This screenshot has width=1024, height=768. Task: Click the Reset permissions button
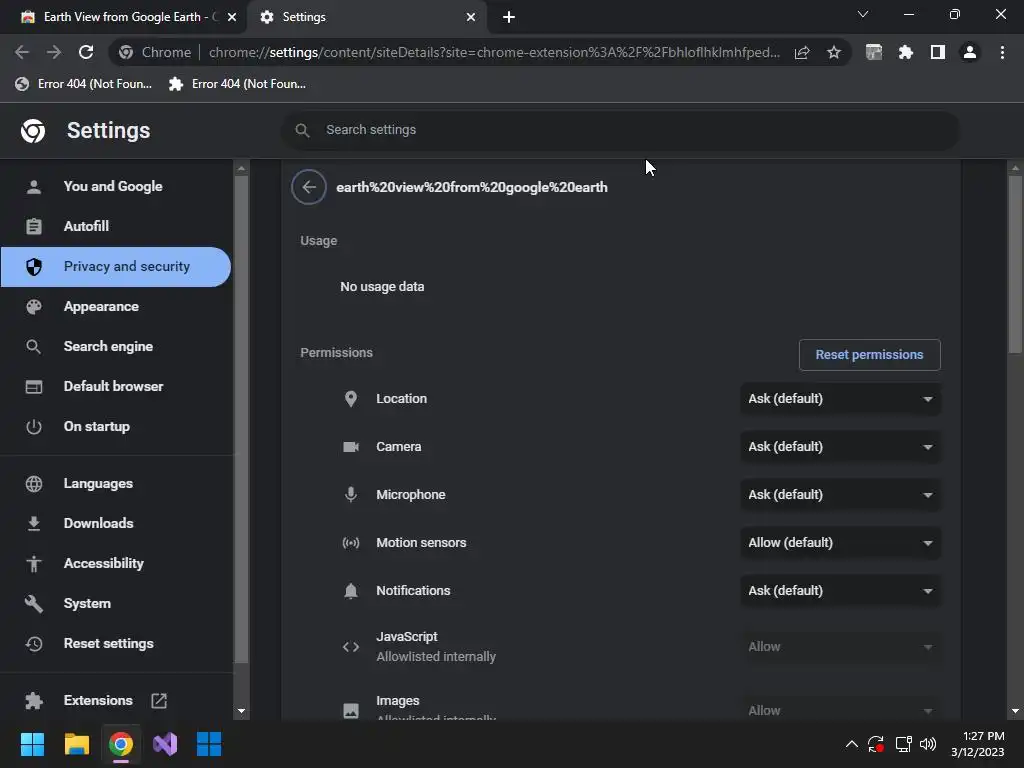pos(869,355)
